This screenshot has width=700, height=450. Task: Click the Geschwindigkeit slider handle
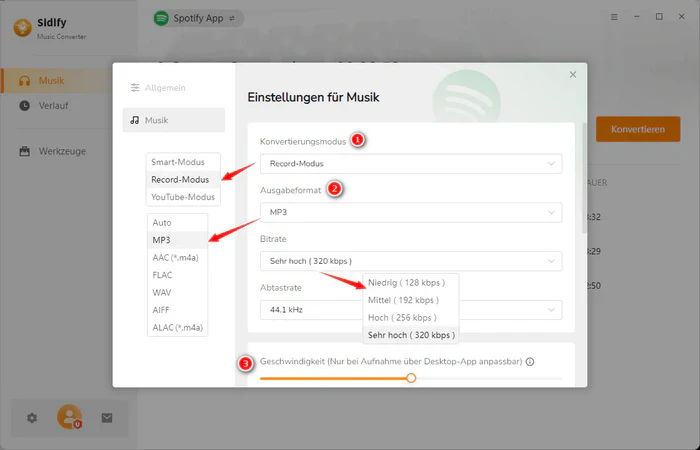411,378
